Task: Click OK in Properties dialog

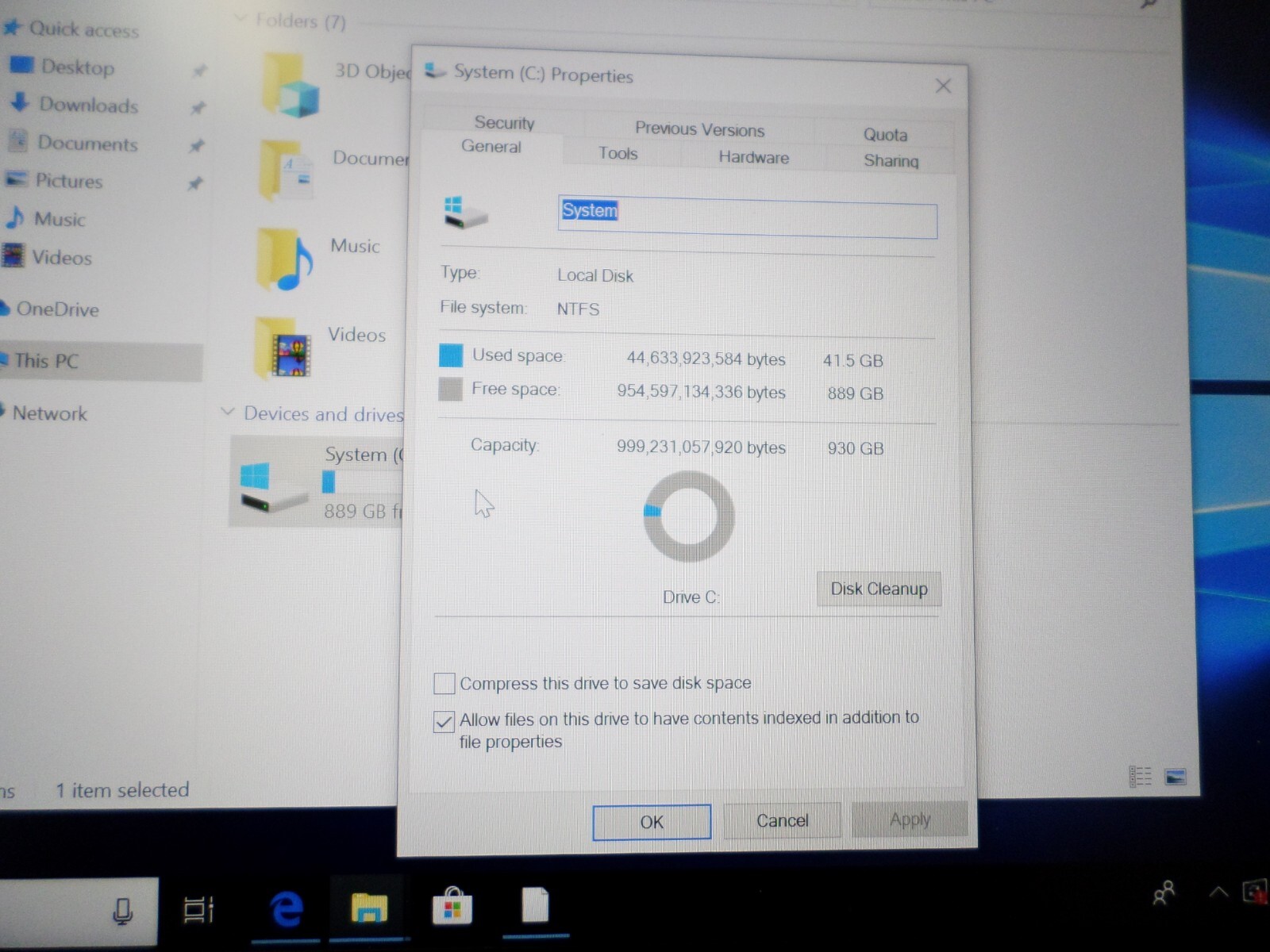Action: [x=652, y=822]
